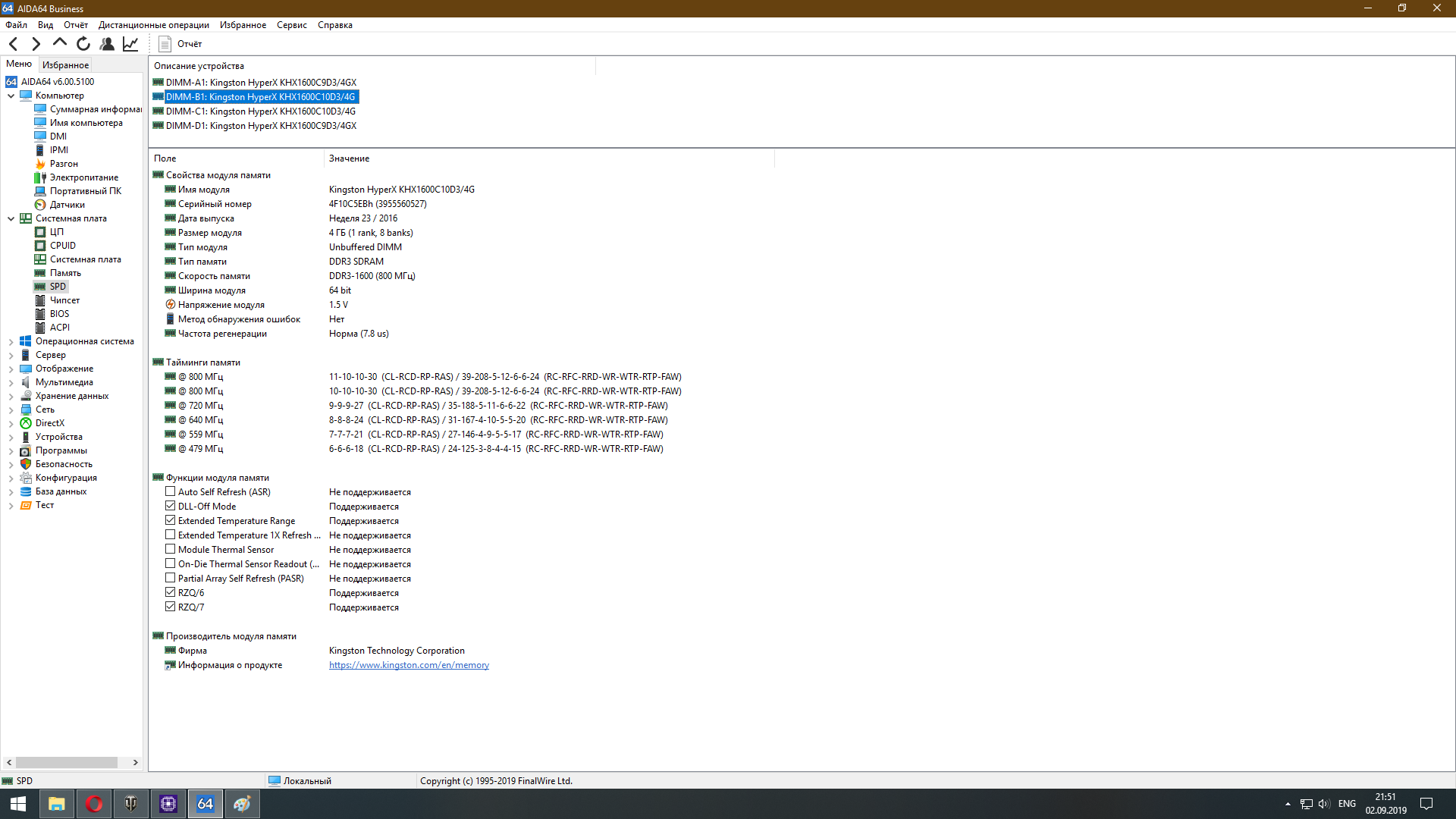Open CPUID item in sidebar tree
This screenshot has height=819, width=1456.
(62, 246)
